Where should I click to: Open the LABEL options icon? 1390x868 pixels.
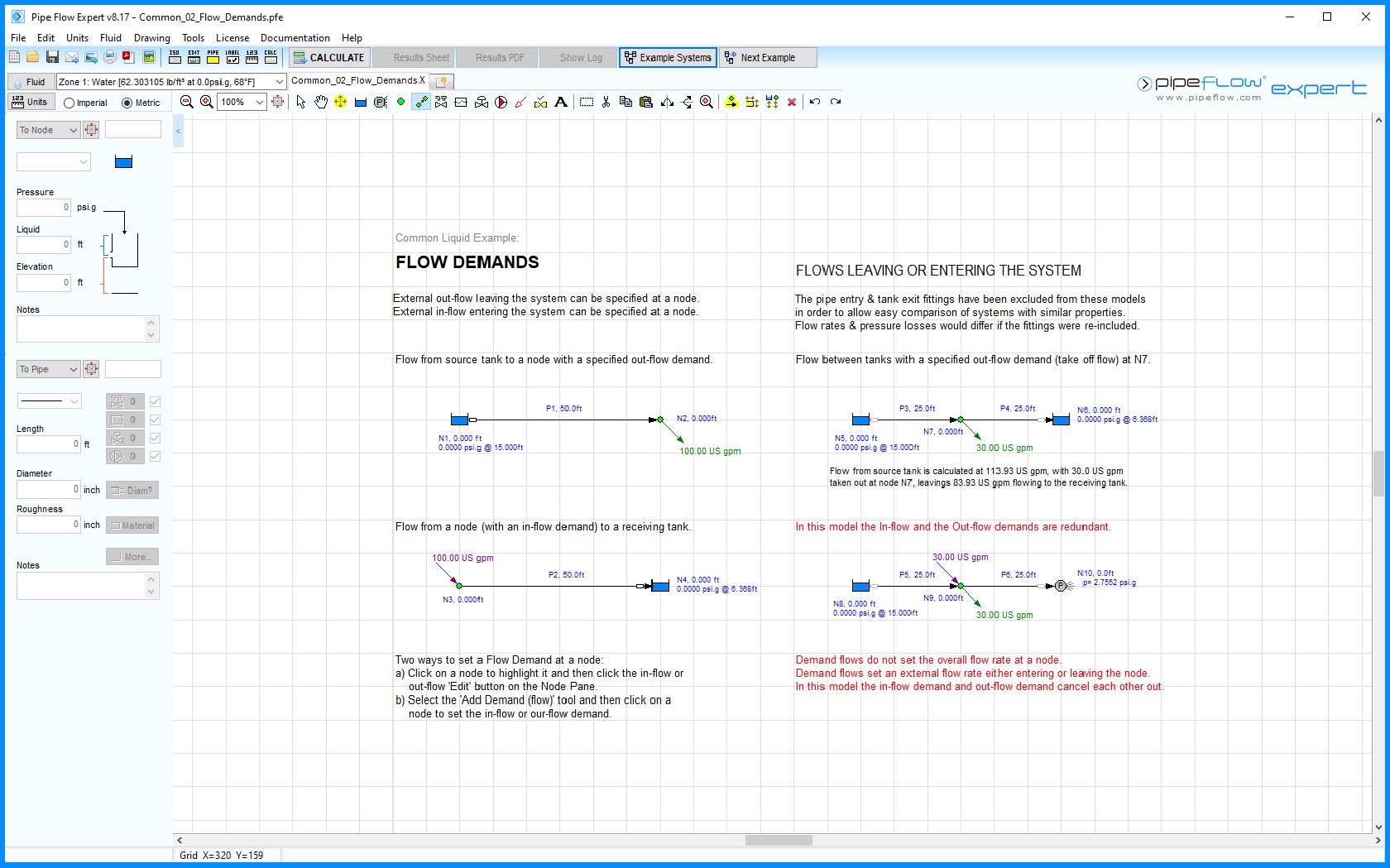232,57
